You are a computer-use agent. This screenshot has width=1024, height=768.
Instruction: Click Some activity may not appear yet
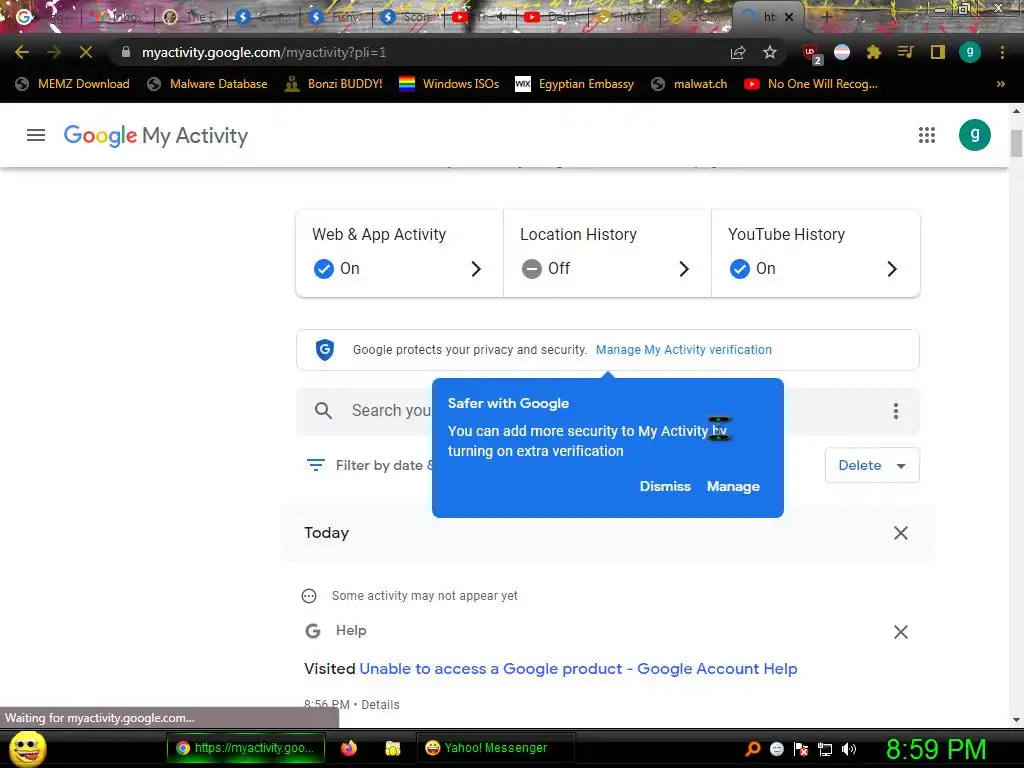pyautogui.click(x=424, y=596)
